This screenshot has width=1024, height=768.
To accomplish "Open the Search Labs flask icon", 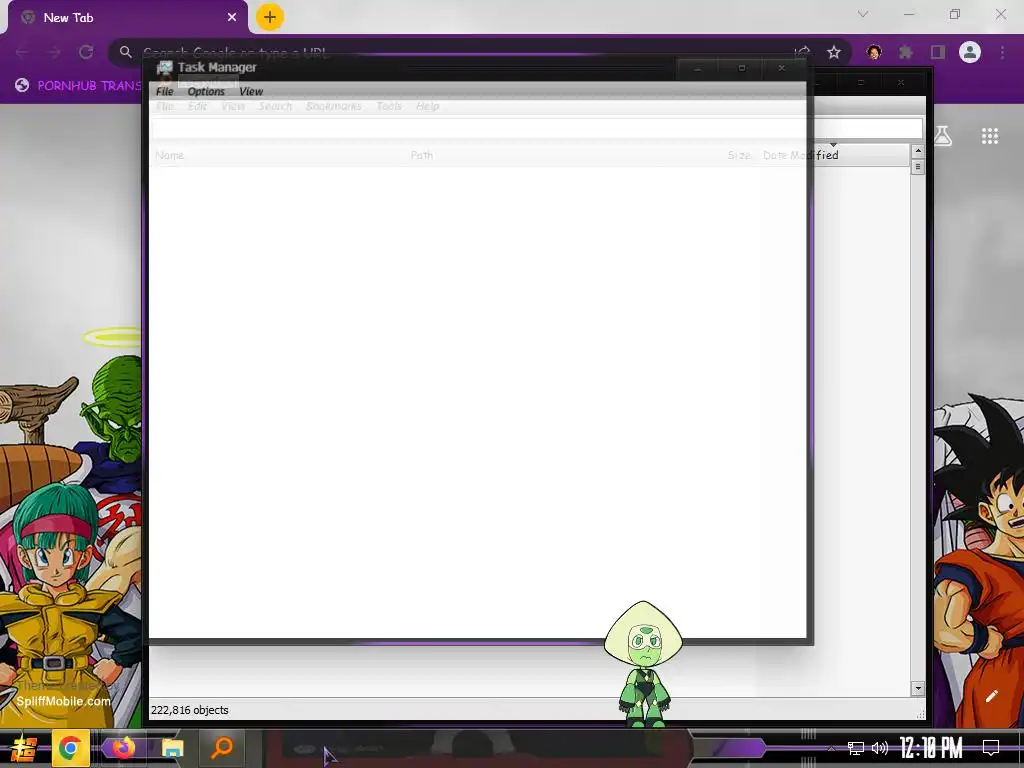I will [x=942, y=136].
